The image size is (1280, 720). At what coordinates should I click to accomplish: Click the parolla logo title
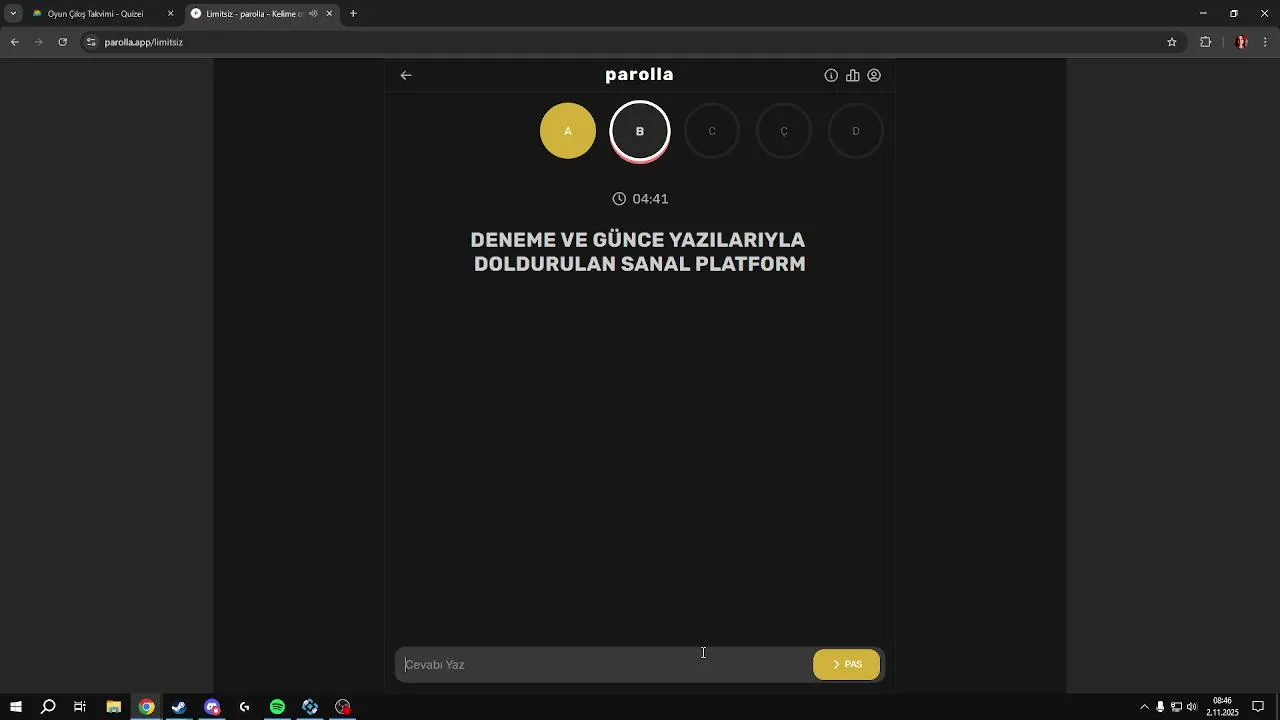tap(639, 75)
